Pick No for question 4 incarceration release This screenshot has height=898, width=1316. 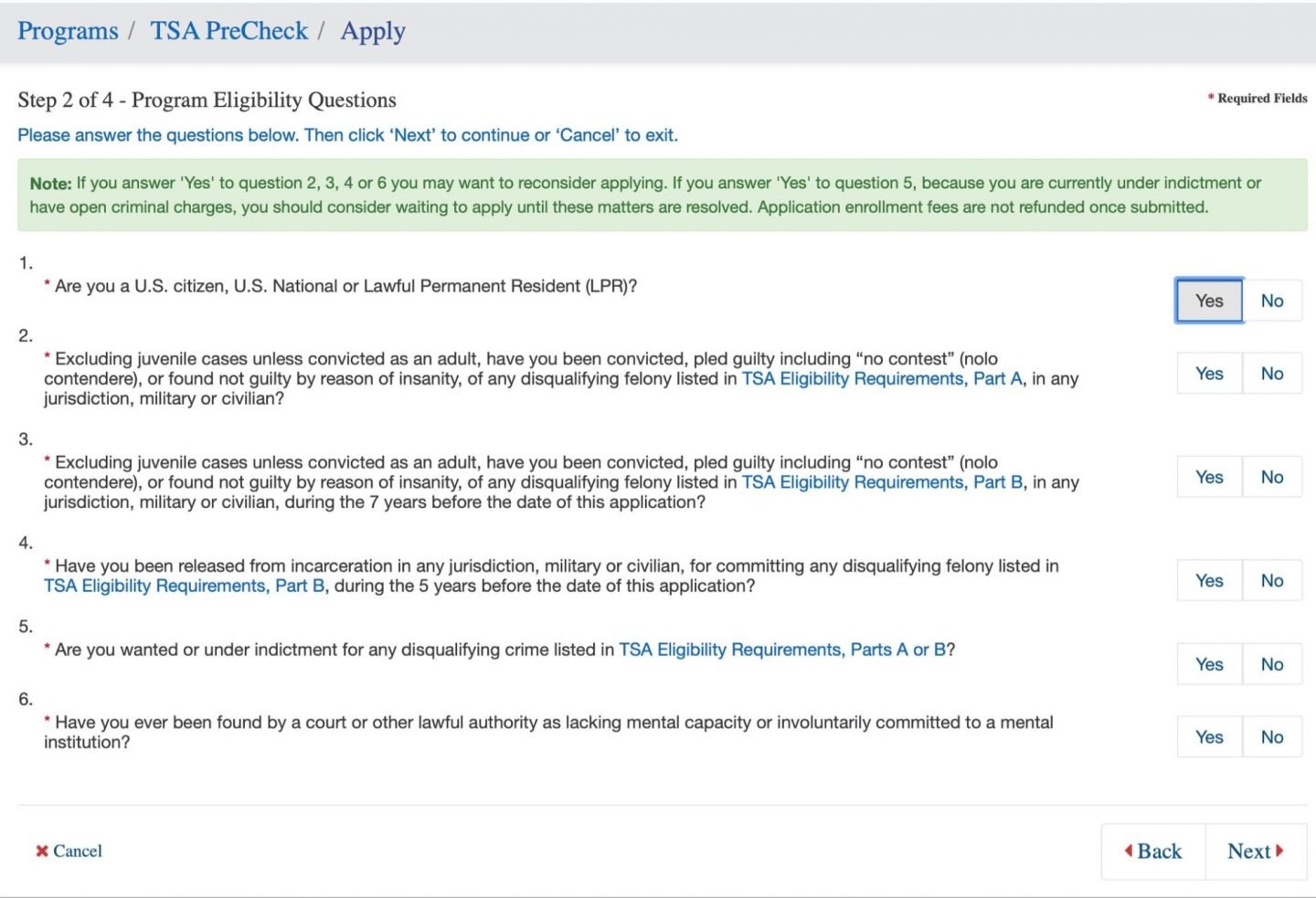coord(1271,581)
